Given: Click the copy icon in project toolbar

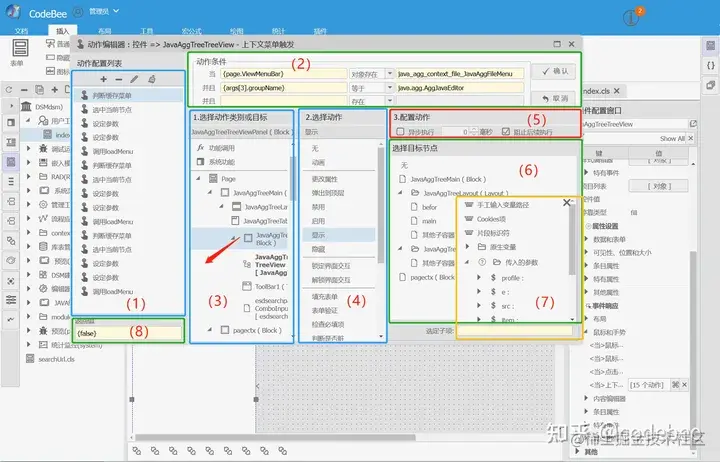Looking at the screenshot, I should coord(39,90).
